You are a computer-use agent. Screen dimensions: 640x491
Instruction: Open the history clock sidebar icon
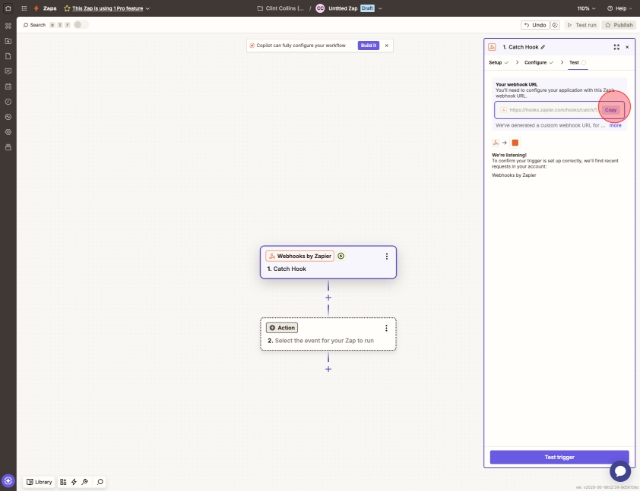[8, 102]
